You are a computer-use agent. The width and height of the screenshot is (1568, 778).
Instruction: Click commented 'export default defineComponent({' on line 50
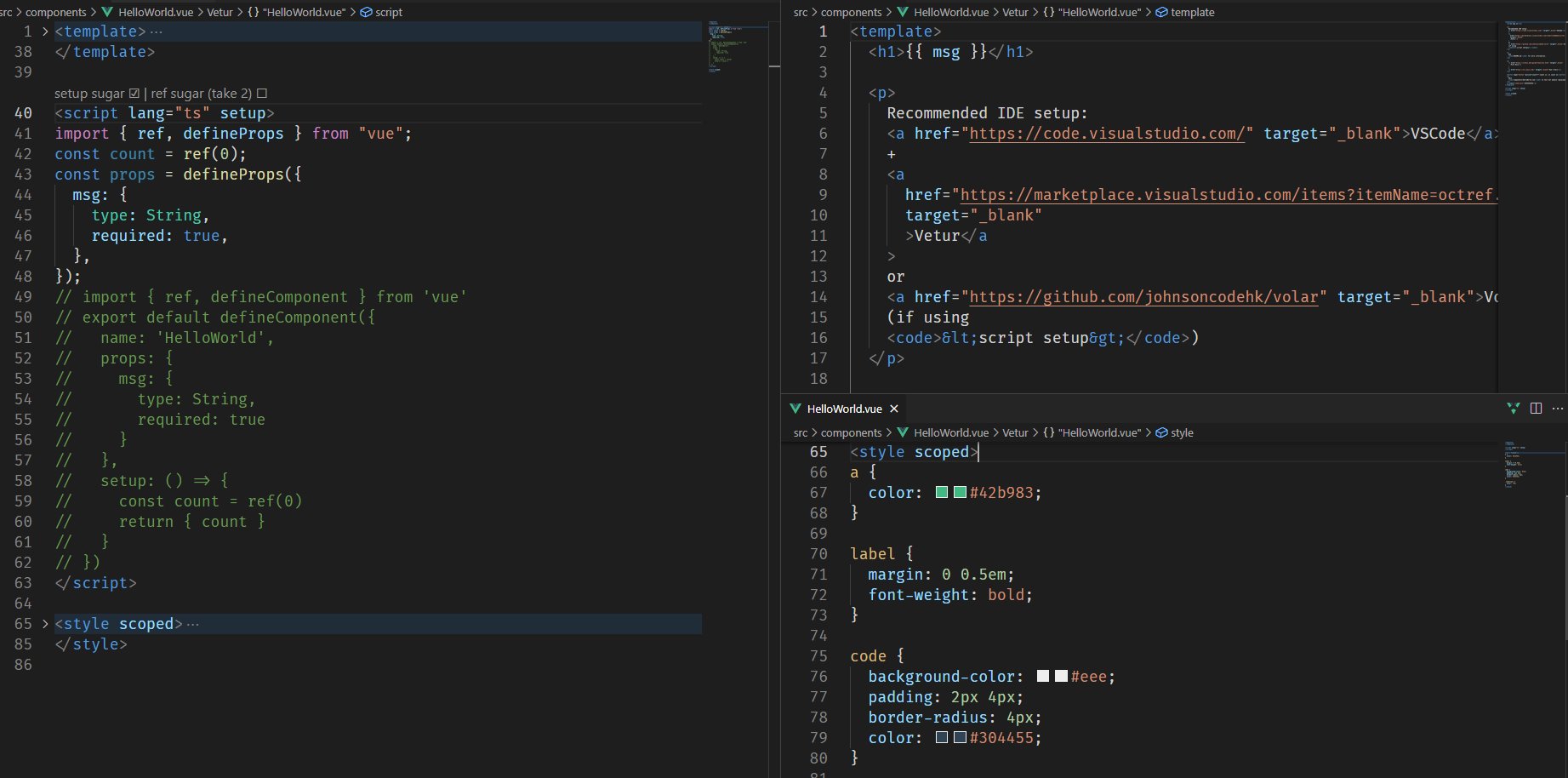[x=229, y=317]
